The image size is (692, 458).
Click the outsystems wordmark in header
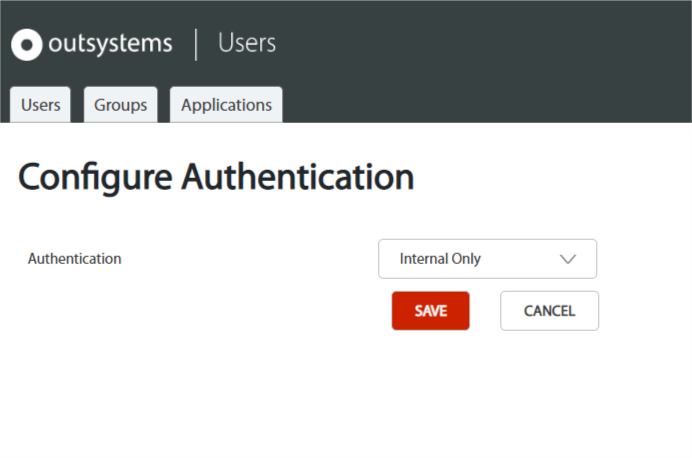coord(110,44)
